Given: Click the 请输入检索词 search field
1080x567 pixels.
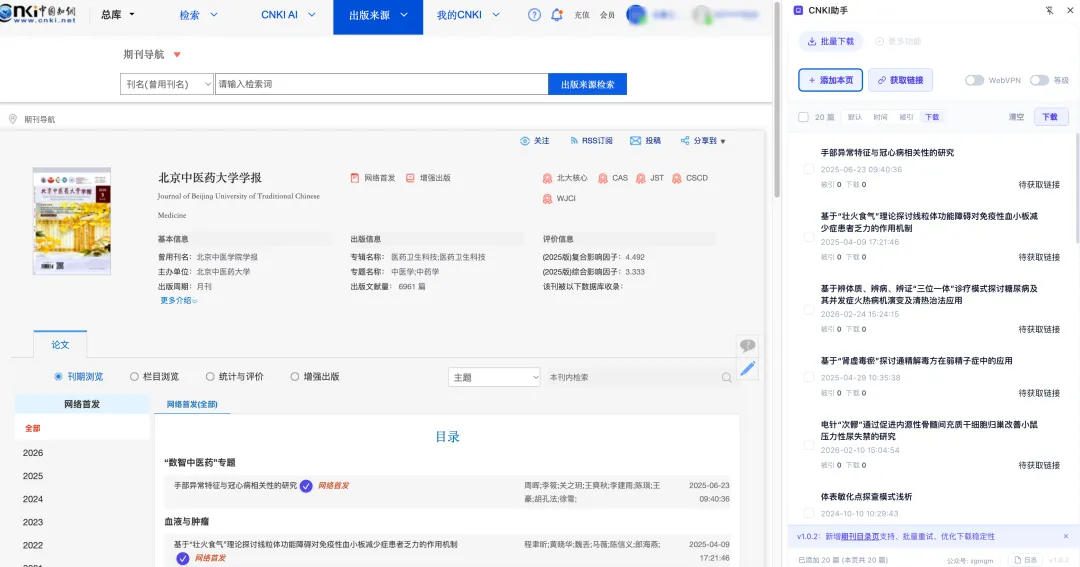Looking at the screenshot, I should click(382, 84).
